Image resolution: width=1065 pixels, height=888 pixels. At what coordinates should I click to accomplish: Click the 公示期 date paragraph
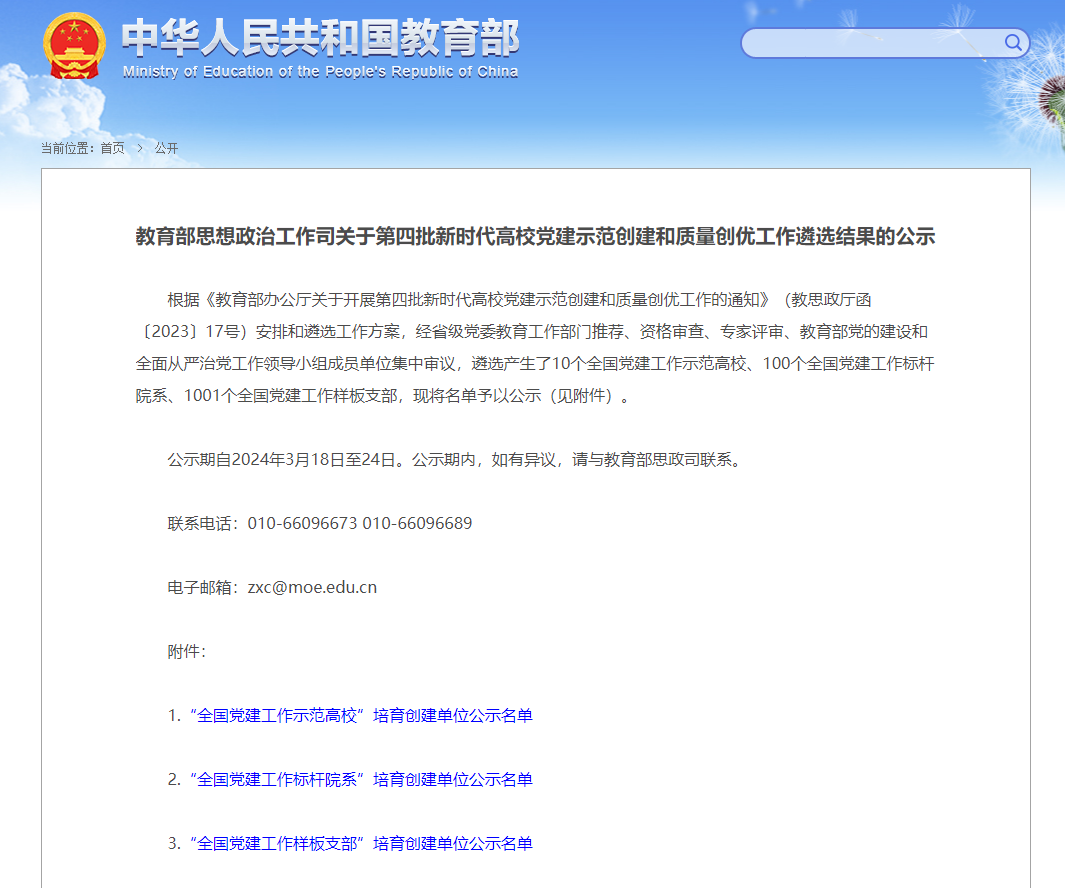(x=455, y=460)
